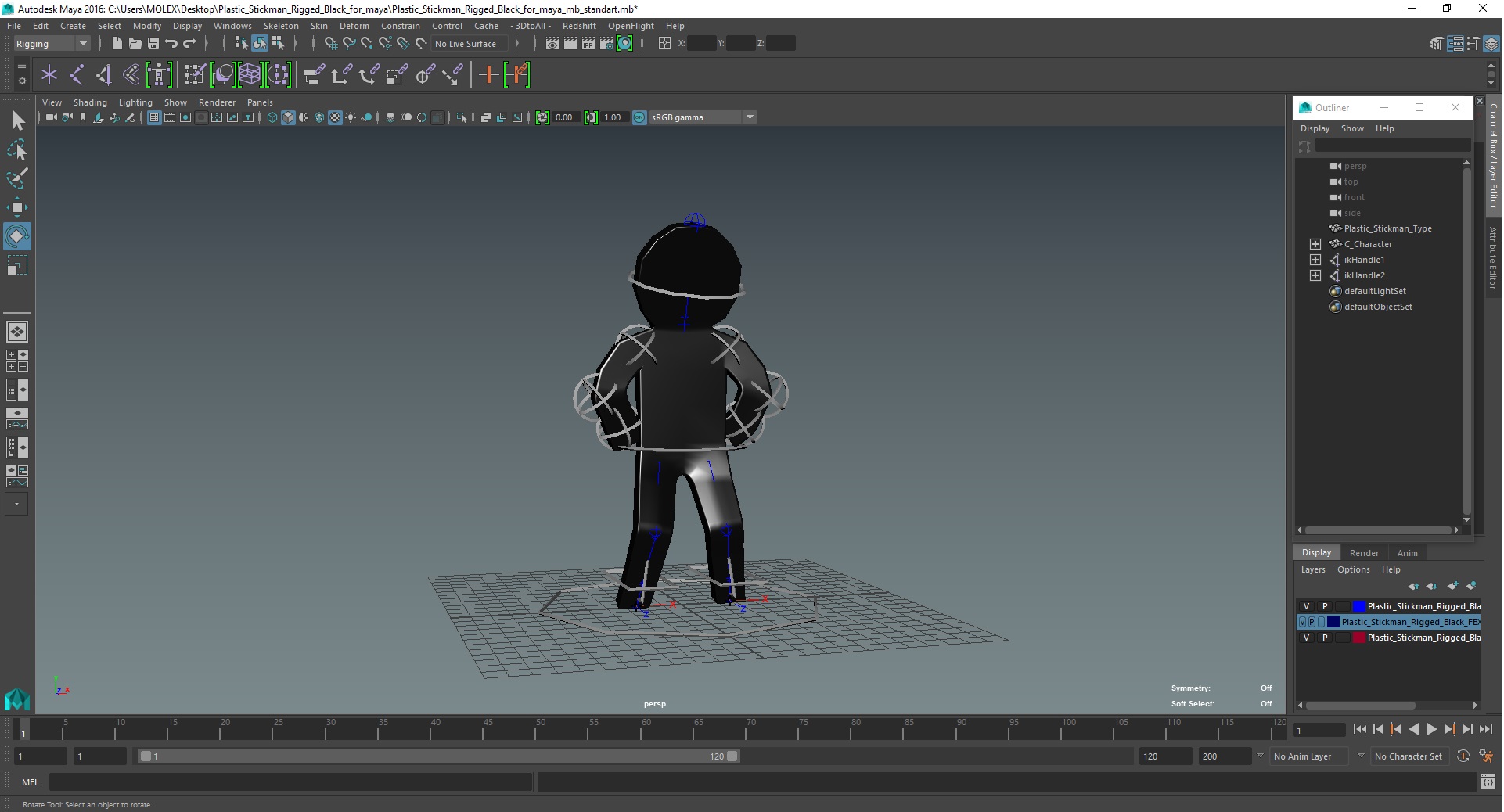
Task: Open the No Character Set dropdown
Action: coord(1410,756)
